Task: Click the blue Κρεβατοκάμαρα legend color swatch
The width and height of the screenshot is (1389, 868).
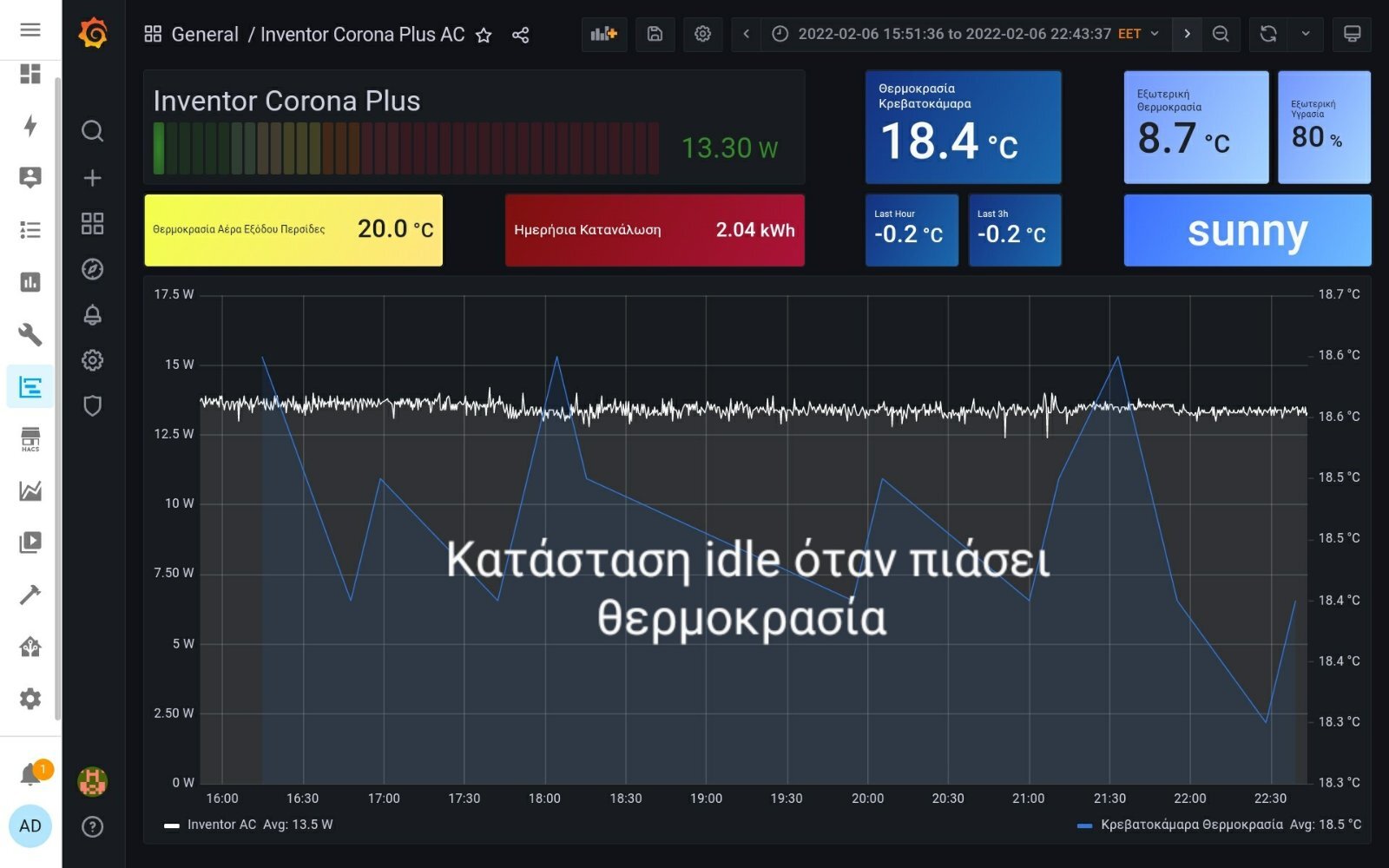Action: (1084, 825)
